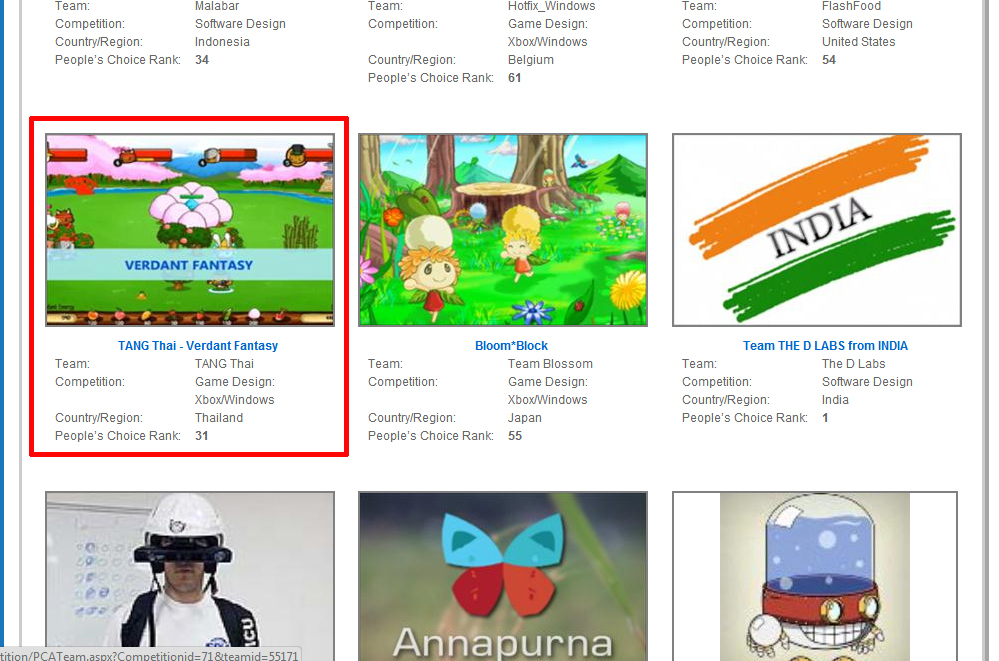Visit "Team THE D LABS from INDIA" link
The height and width of the screenshot is (661, 999).
click(x=825, y=346)
